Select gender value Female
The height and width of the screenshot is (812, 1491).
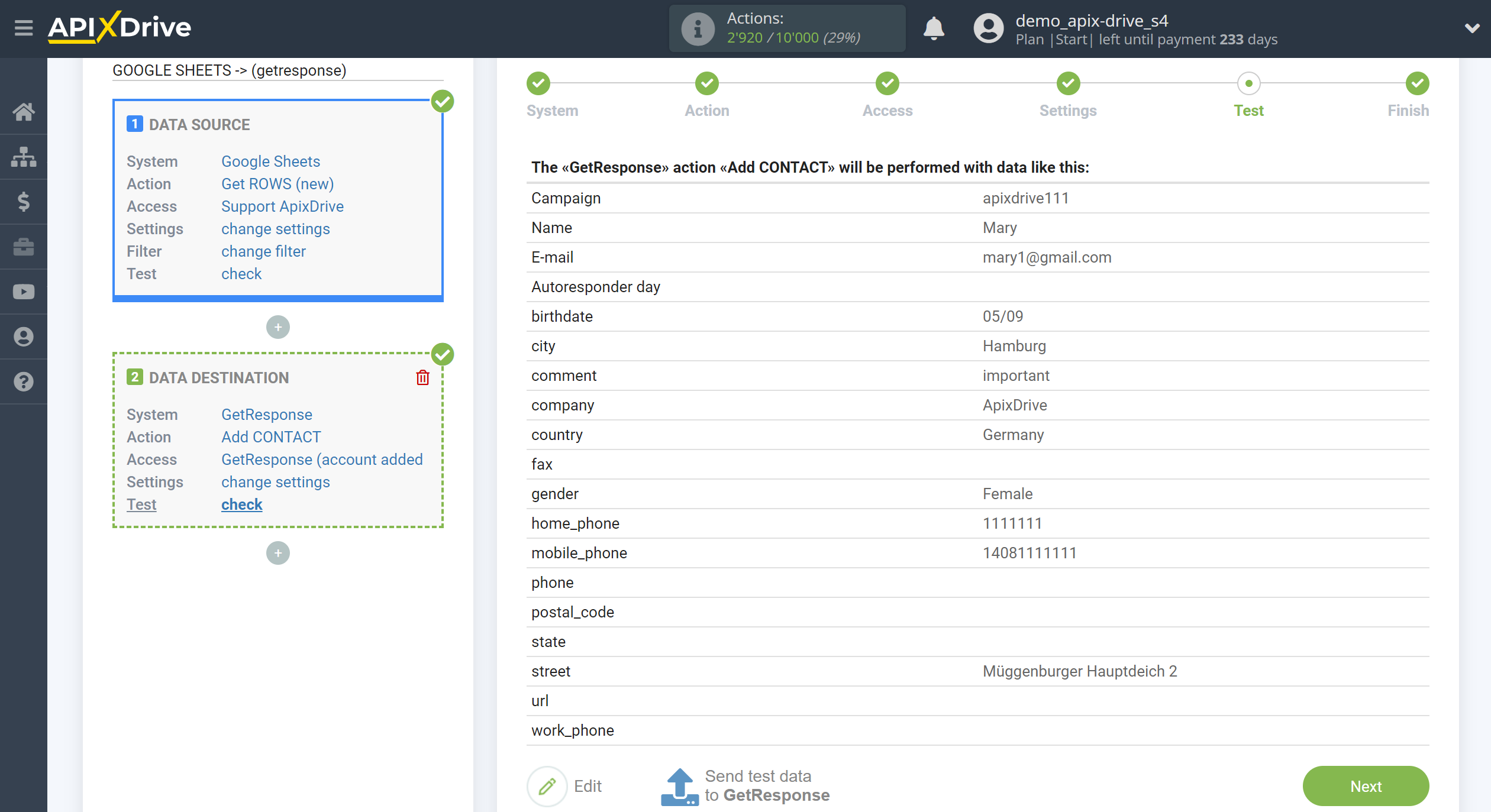click(1008, 494)
